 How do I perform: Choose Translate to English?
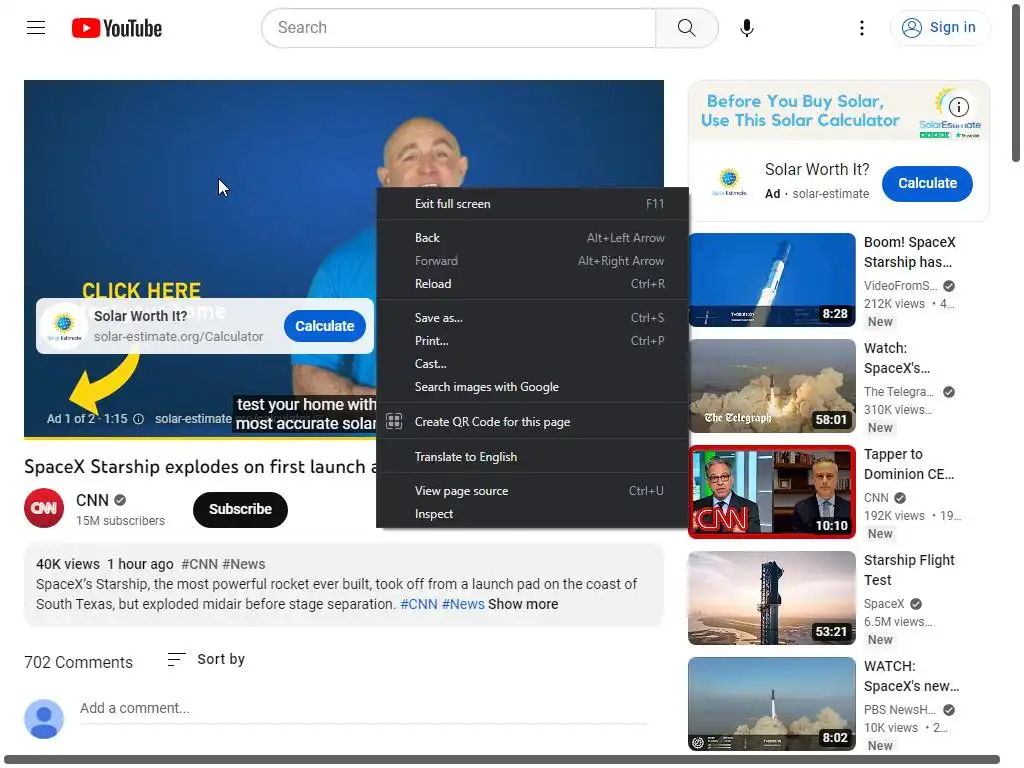pos(532,456)
